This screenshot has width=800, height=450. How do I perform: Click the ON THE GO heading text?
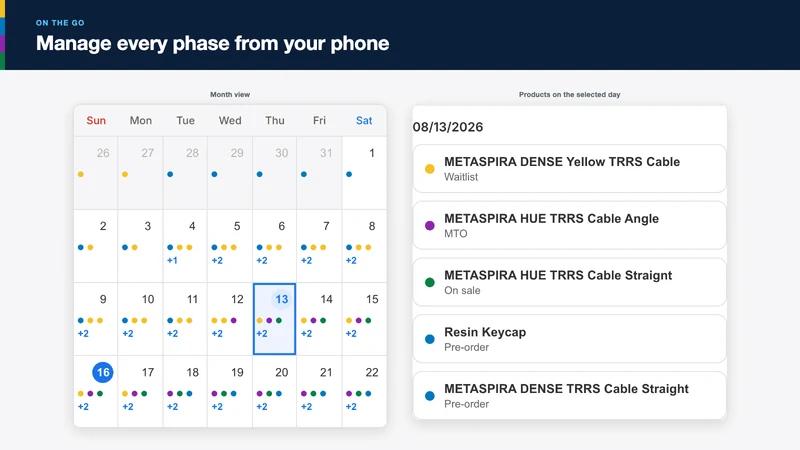60,23
